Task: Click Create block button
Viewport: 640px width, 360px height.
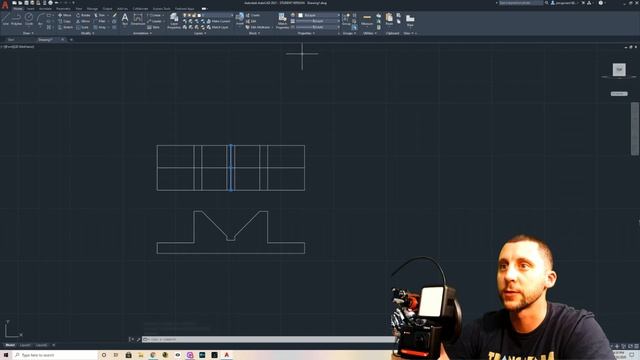Action: tap(253, 15)
